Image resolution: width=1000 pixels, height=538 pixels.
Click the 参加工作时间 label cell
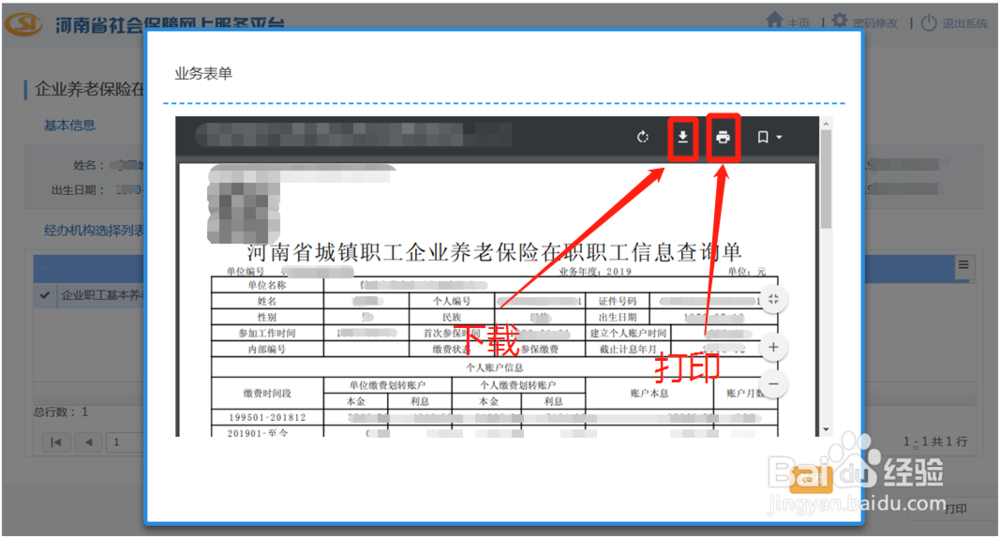tap(267, 333)
